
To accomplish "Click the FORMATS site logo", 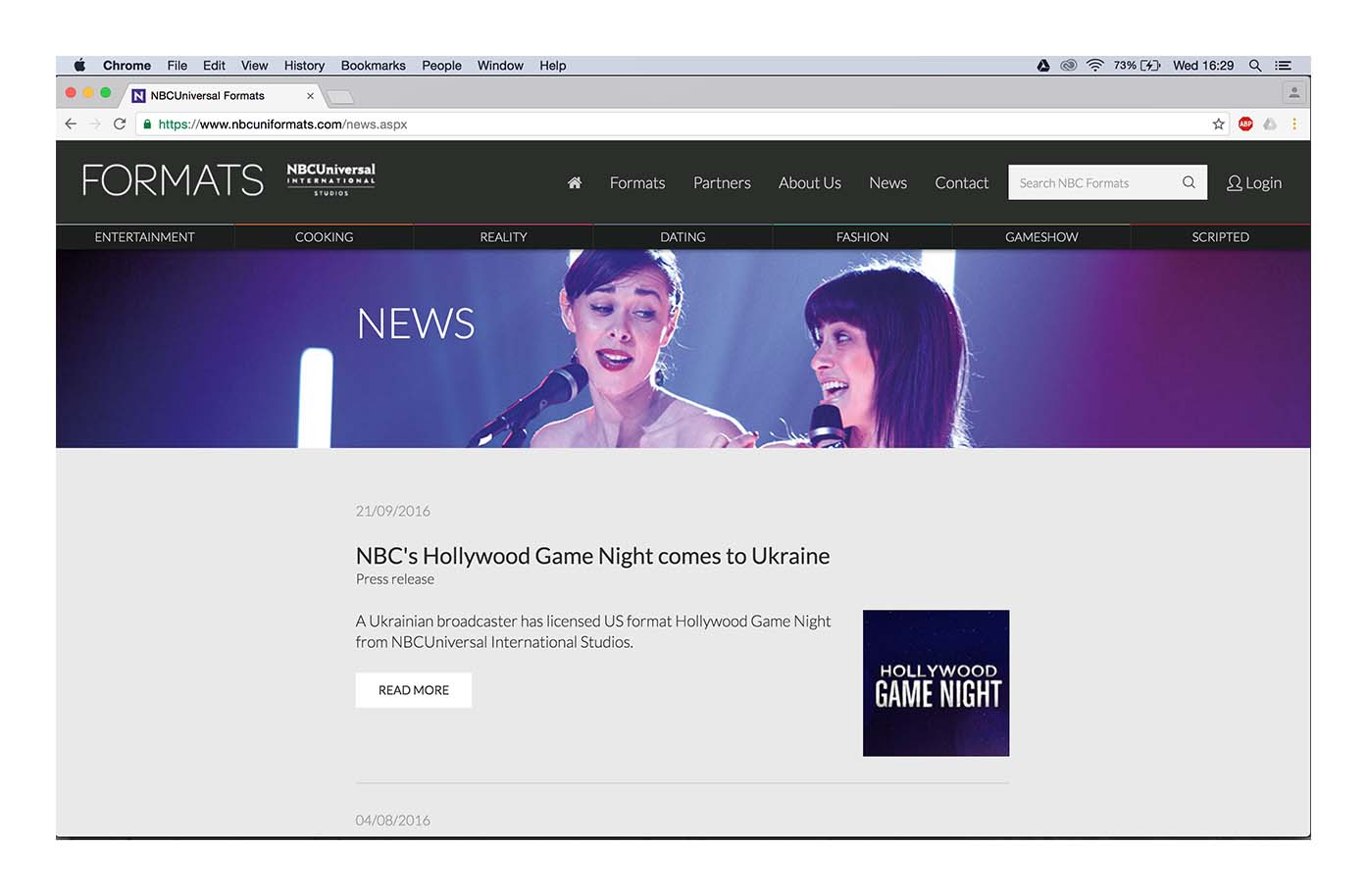I will pos(173,180).
